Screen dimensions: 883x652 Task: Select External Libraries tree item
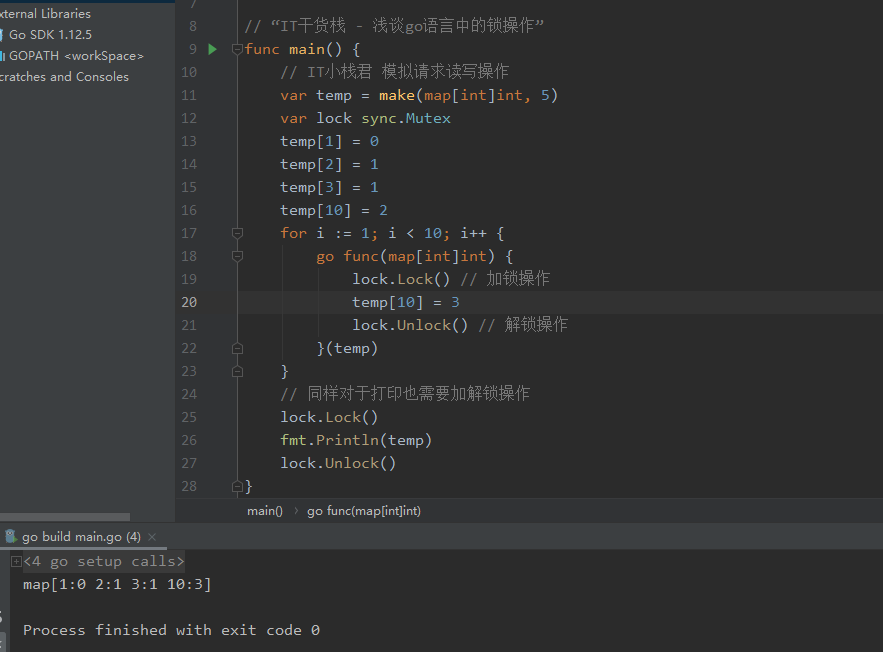(x=45, y=14)
